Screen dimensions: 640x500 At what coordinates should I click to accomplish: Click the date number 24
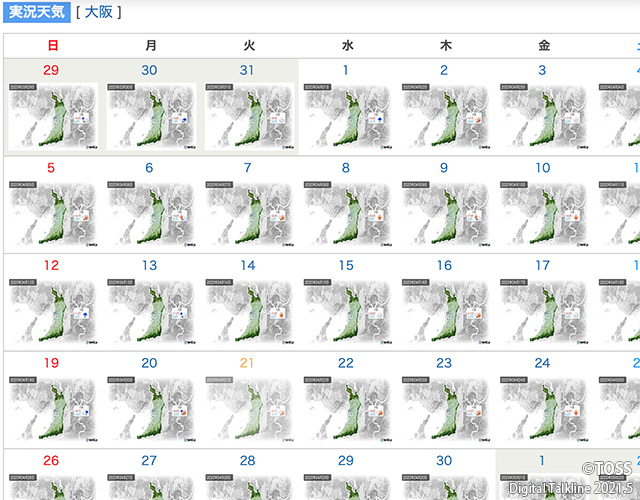click(x=542, y=363)
